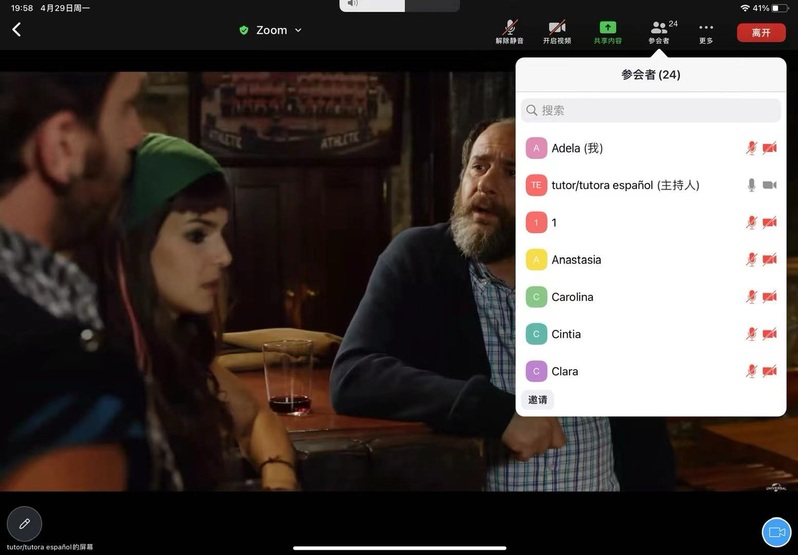This screenshot has height=555, width=798.
Task: Tap the shared screen video area
Action: [257, 281]
